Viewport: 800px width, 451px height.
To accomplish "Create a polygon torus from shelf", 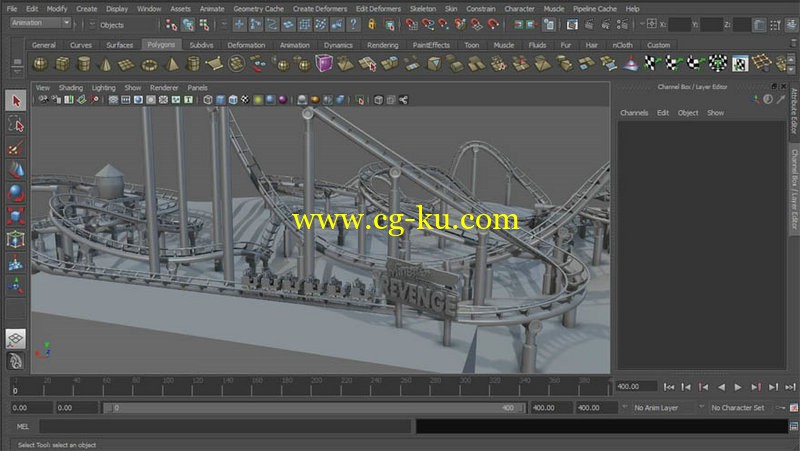I will point(149,64).
